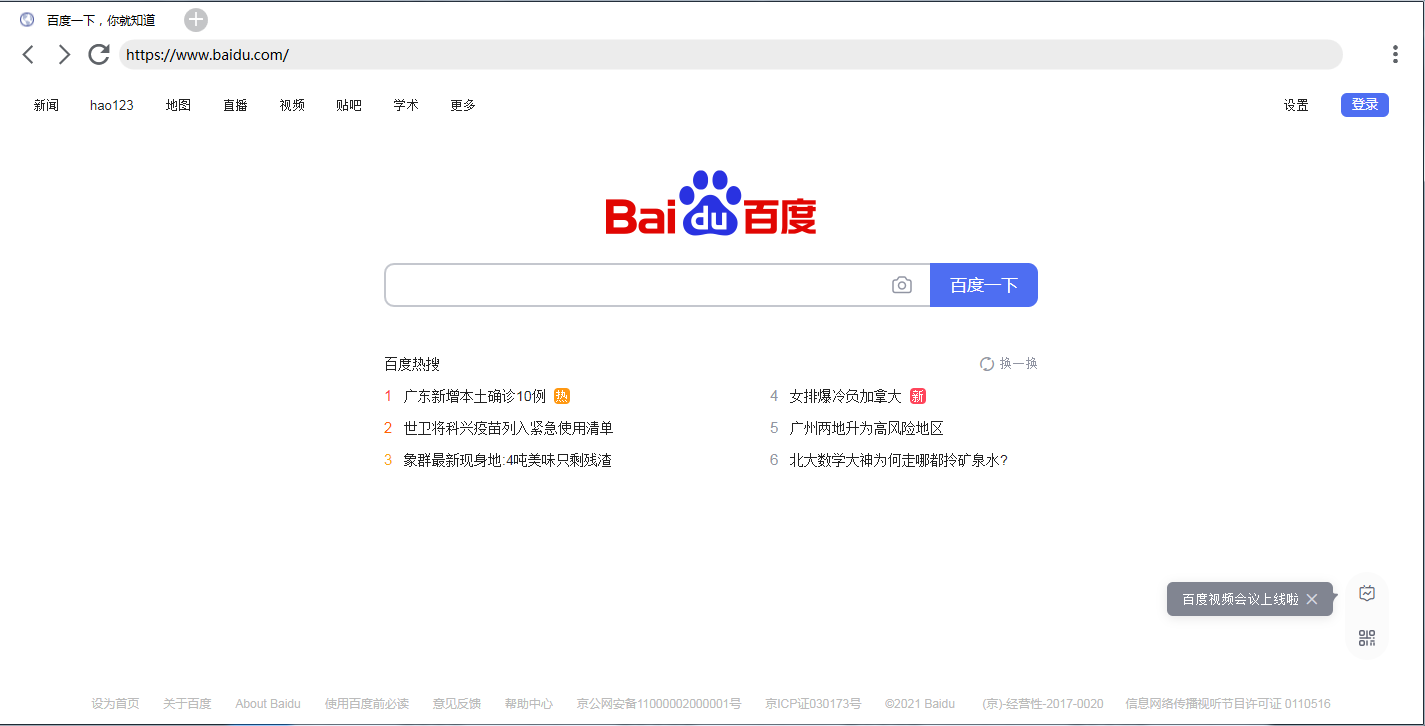This screenshot has width=1425, height=726.
Task: Open hot search 北大数学大神为何走哪都拎矿泉水
Action: [898, 460]
